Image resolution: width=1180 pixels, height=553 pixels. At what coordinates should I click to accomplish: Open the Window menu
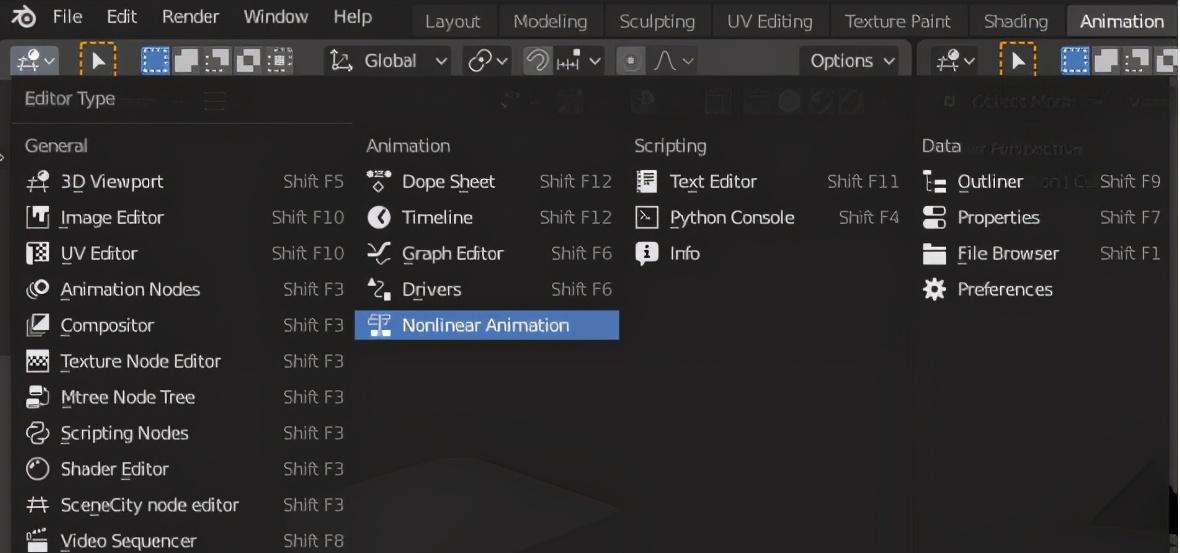click(275, 17)
